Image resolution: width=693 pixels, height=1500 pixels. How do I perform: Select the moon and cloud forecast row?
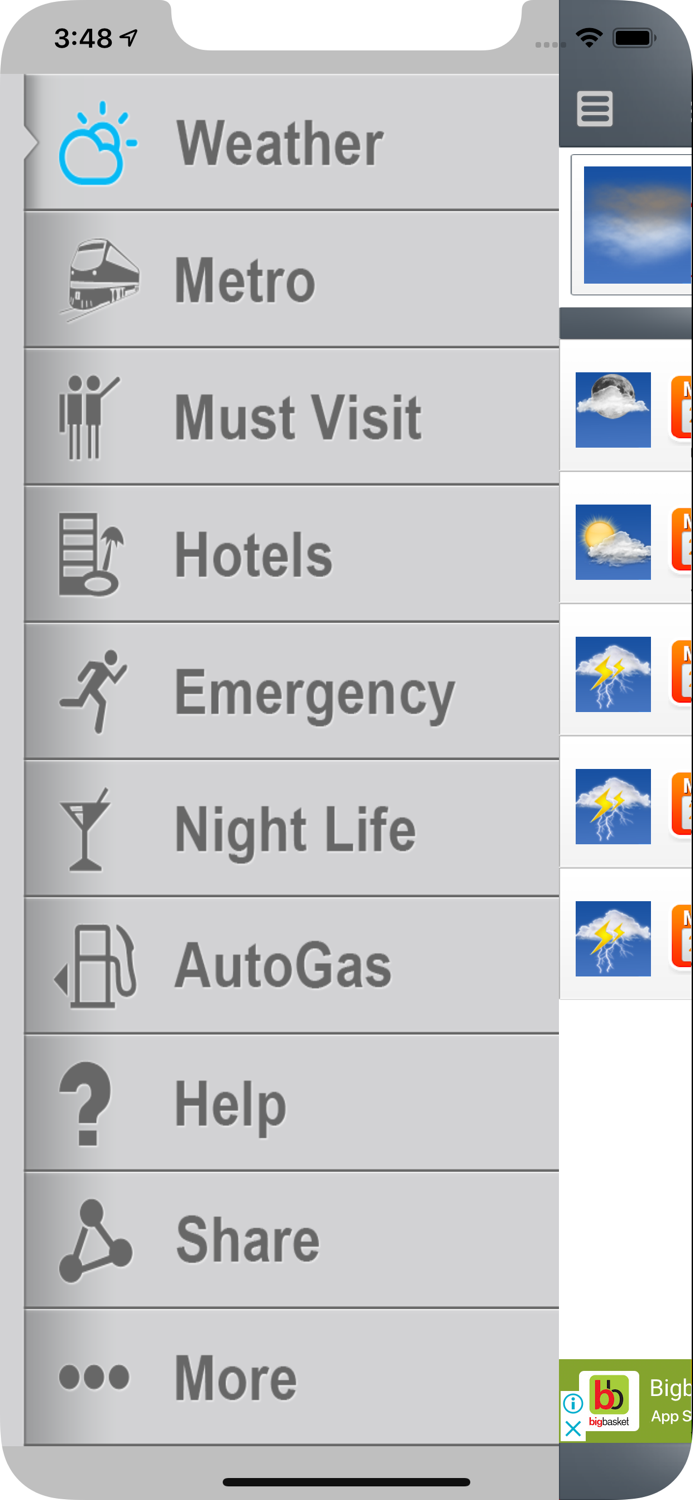pyautogui.click(x=626, y=408)
